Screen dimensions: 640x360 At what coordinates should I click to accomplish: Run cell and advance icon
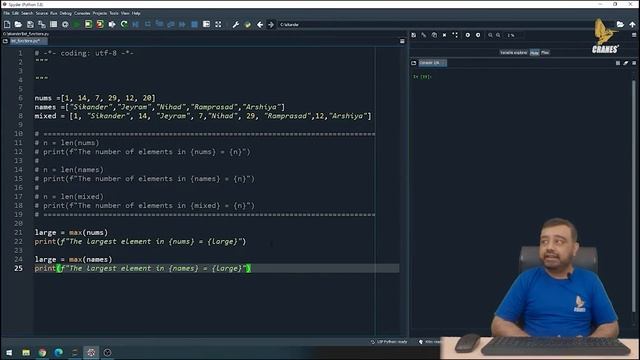coord(100,24)
